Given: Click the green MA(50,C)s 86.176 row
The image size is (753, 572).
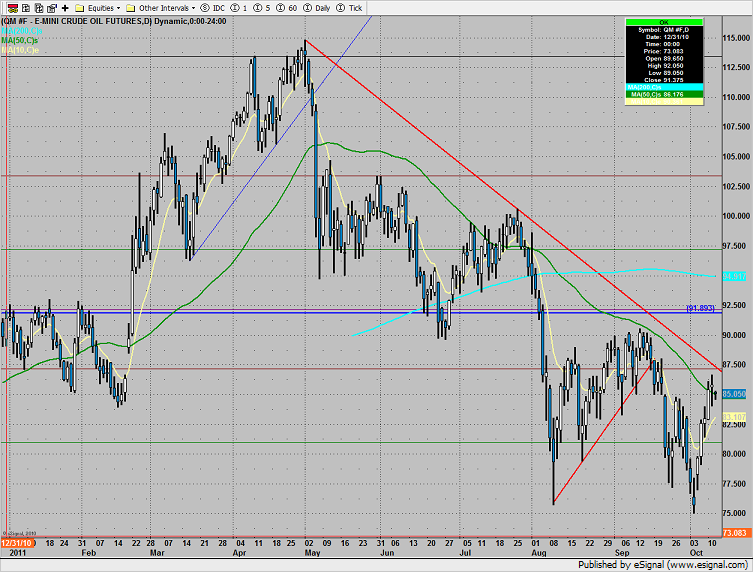Looking at the screenshot, I should click(664, 94).
